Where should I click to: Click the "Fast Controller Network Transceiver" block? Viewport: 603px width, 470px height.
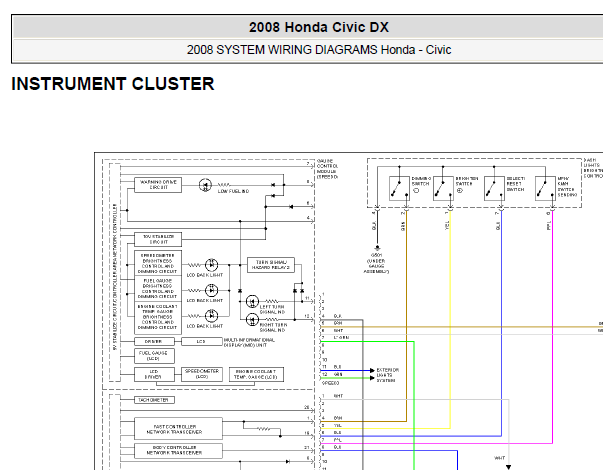[178, 428]
